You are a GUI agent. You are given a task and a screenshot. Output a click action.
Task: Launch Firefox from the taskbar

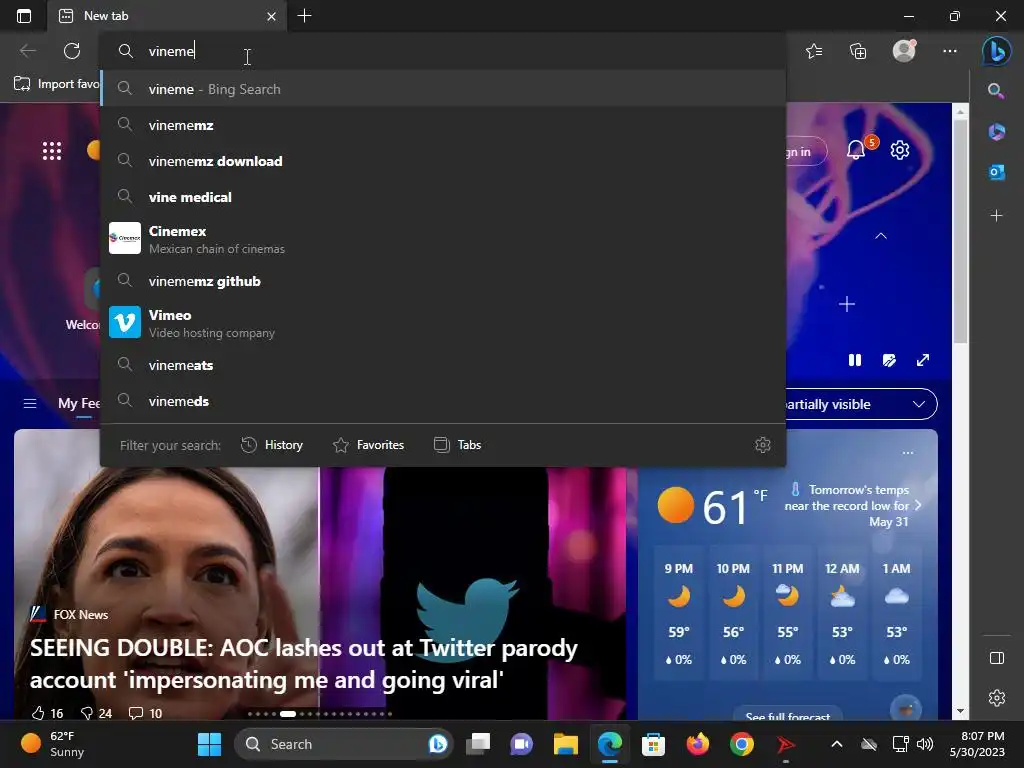point(697,744)
